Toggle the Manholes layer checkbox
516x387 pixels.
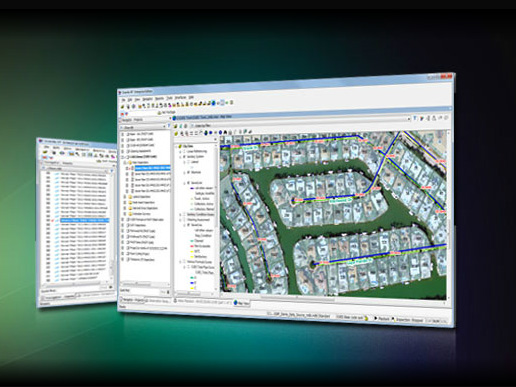click(x=188, y=172)
